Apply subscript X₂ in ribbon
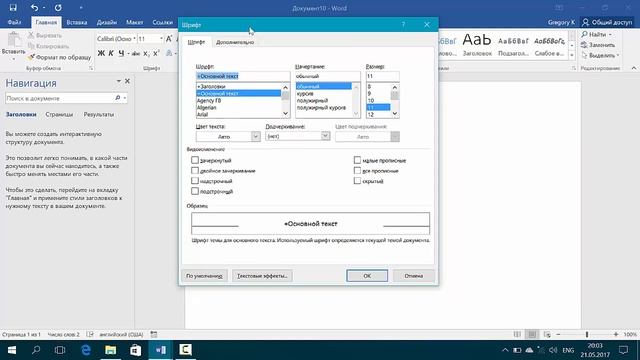The image size is (640, 360). click(x=147, y=53)
